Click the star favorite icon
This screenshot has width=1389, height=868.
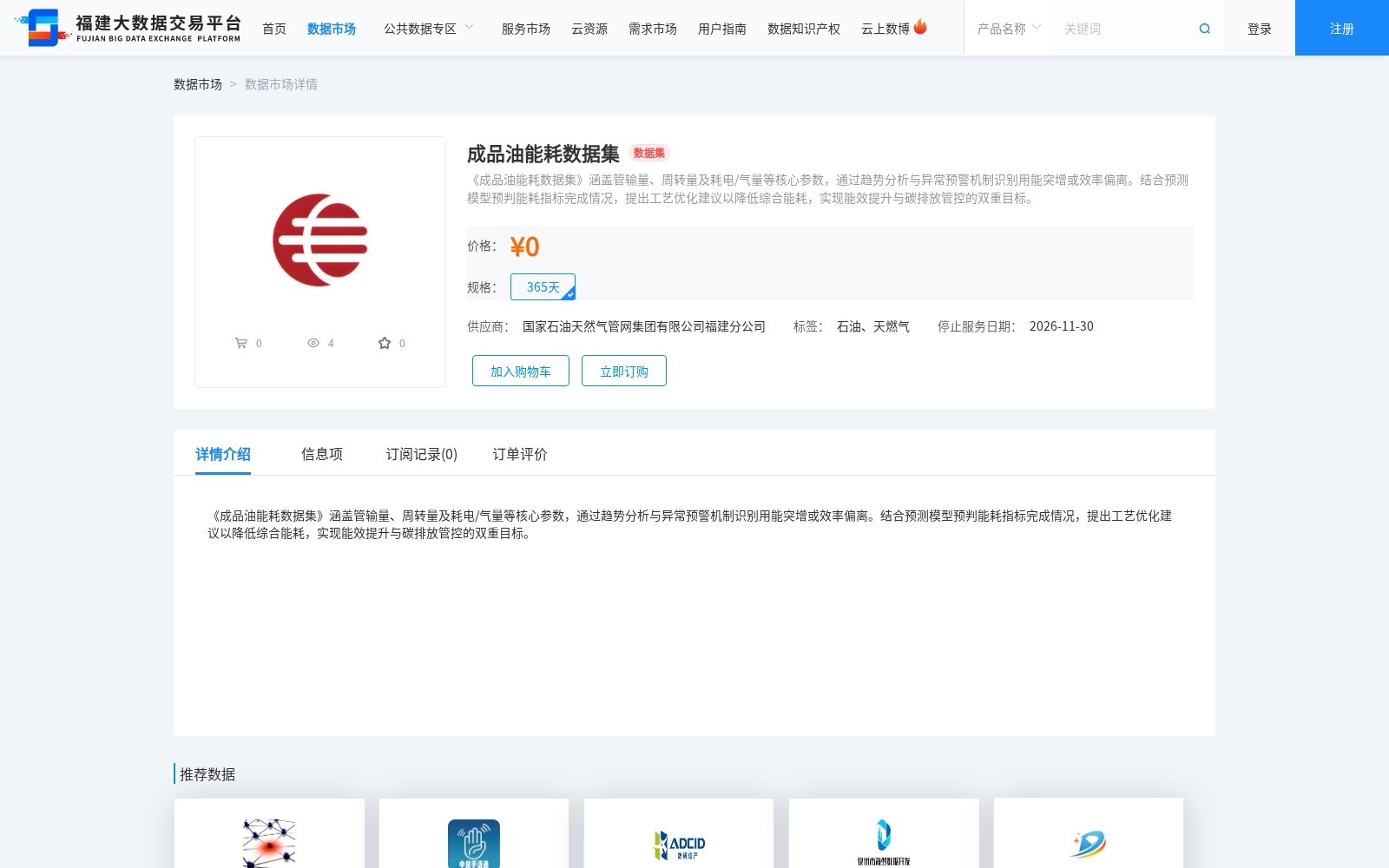click(x=385, y=343)
